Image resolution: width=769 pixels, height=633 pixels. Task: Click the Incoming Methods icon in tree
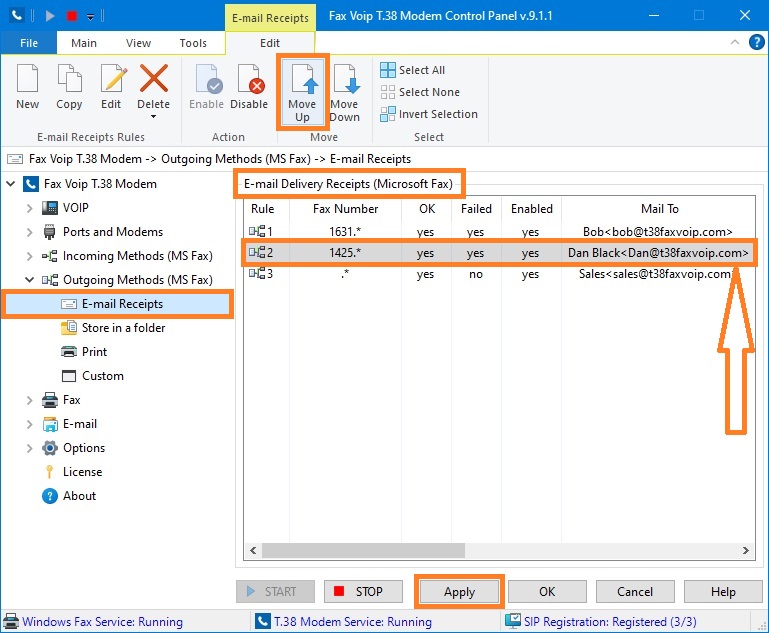pyautogui.click(x=50, y=256)
